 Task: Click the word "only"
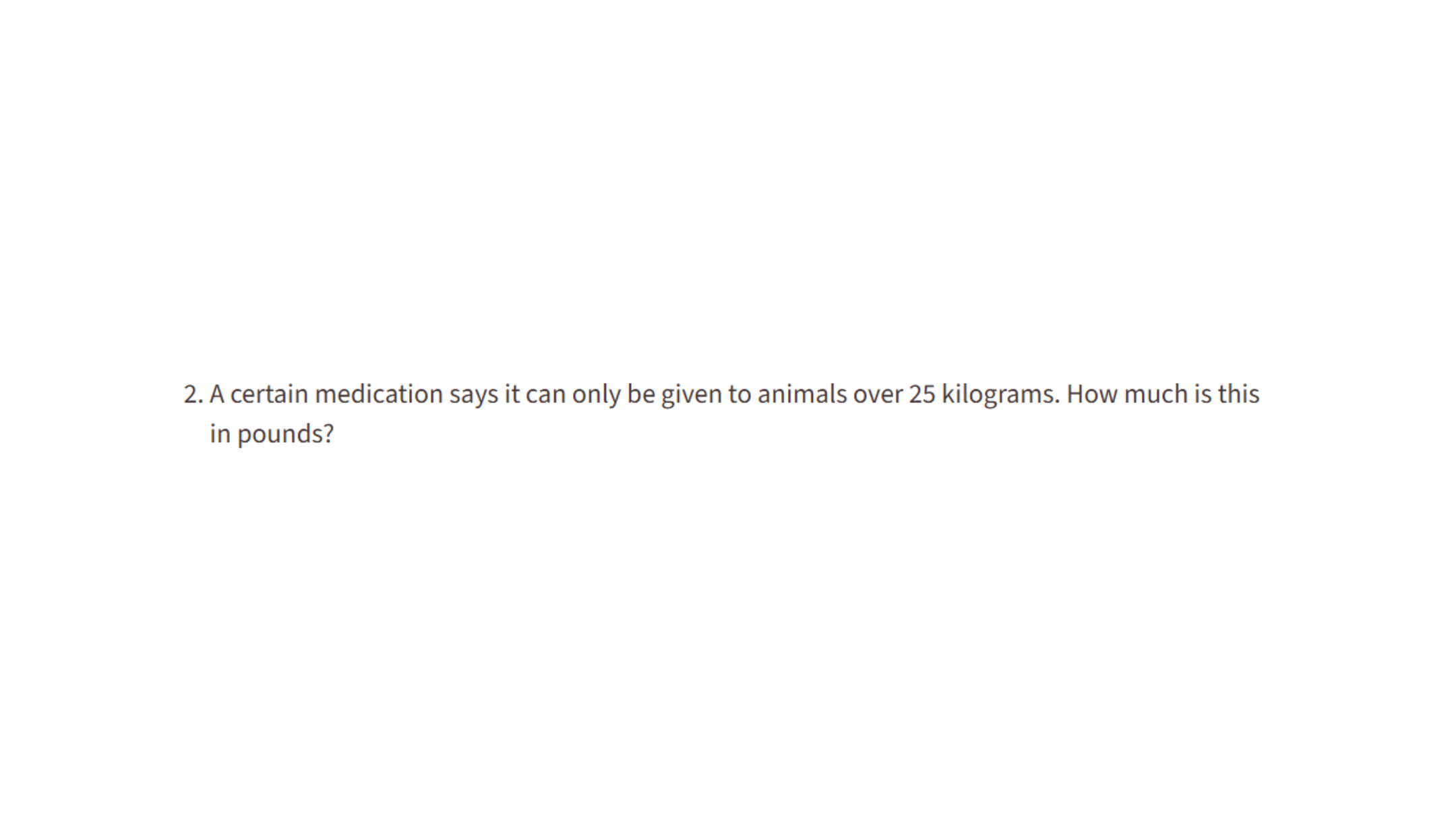click(596, 394)
